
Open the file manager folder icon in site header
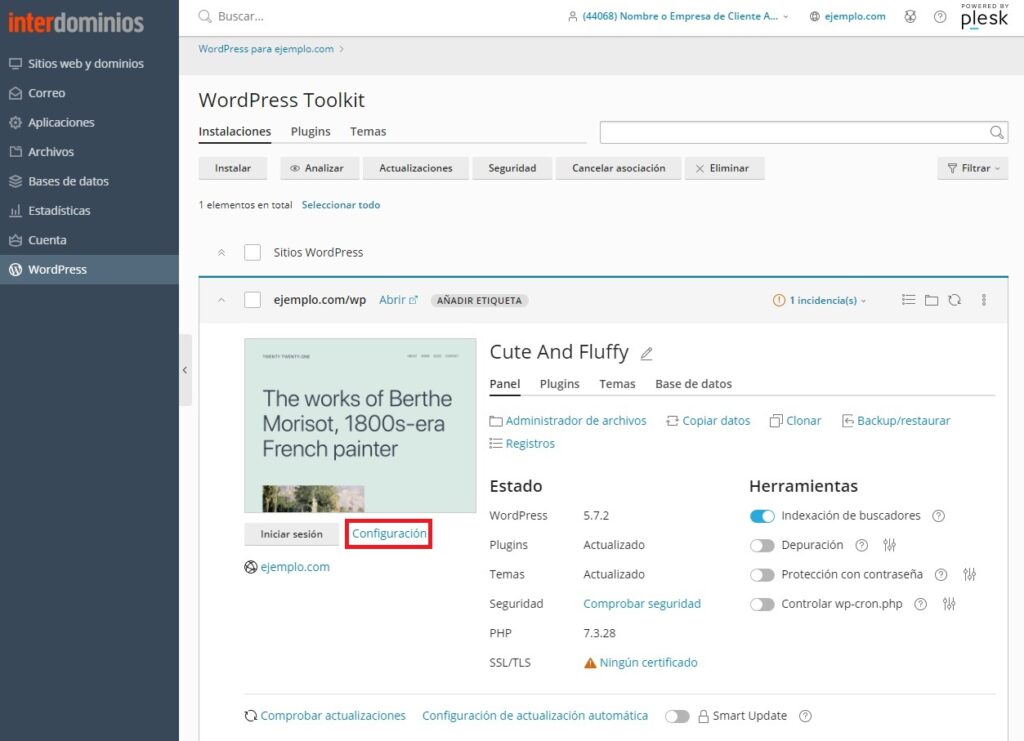(931, 300)
